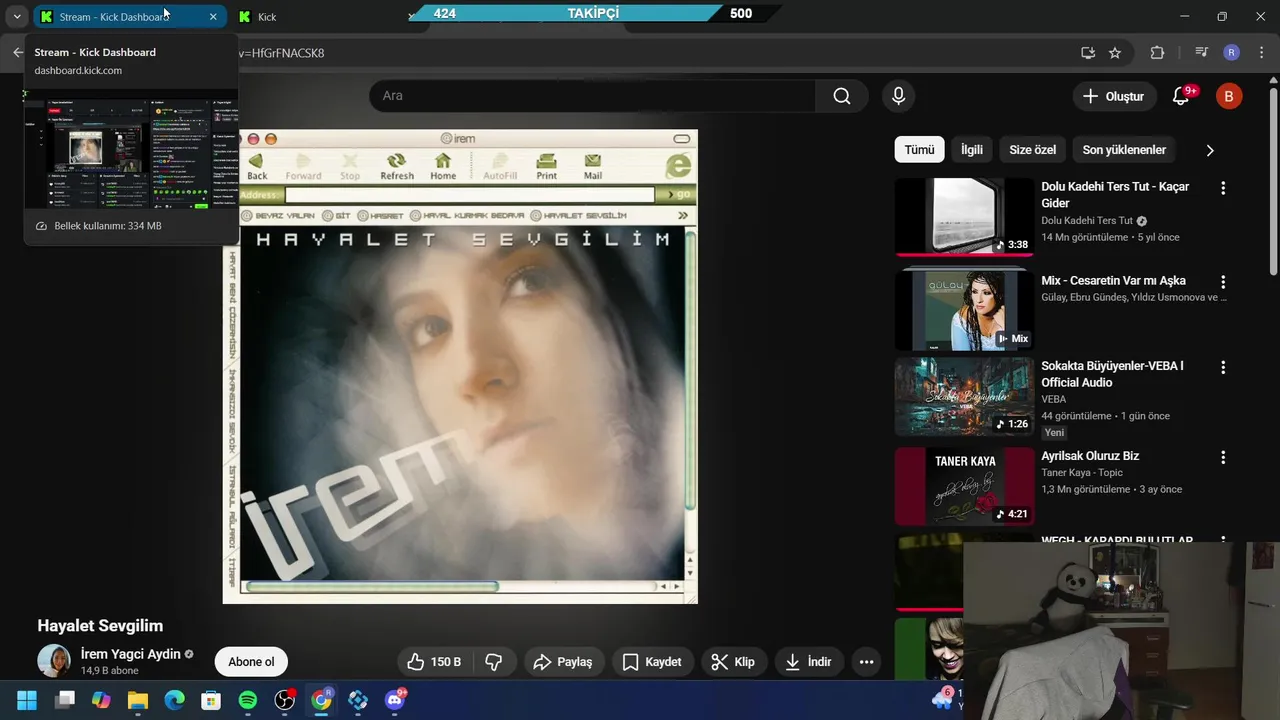The width and height of the screenshot is (1280, 720).
Task: Open OBS Studio from taskbar
Action: (x=285, y=700)
